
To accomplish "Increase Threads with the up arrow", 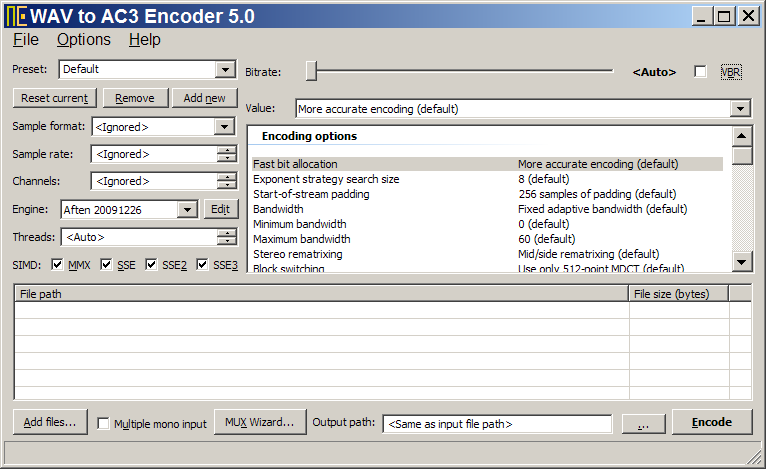I will point(227,233).
